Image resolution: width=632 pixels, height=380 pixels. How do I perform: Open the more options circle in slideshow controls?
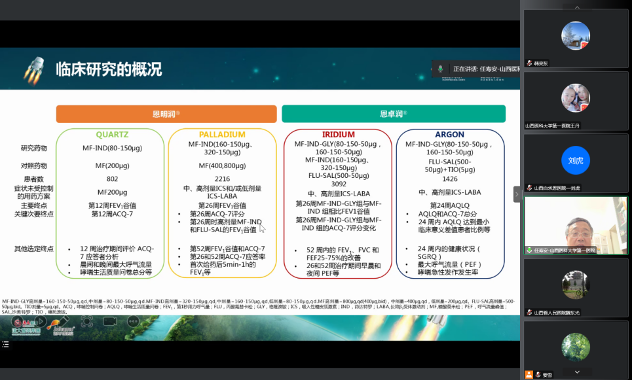pyautogui.click(x=133, y=322)
